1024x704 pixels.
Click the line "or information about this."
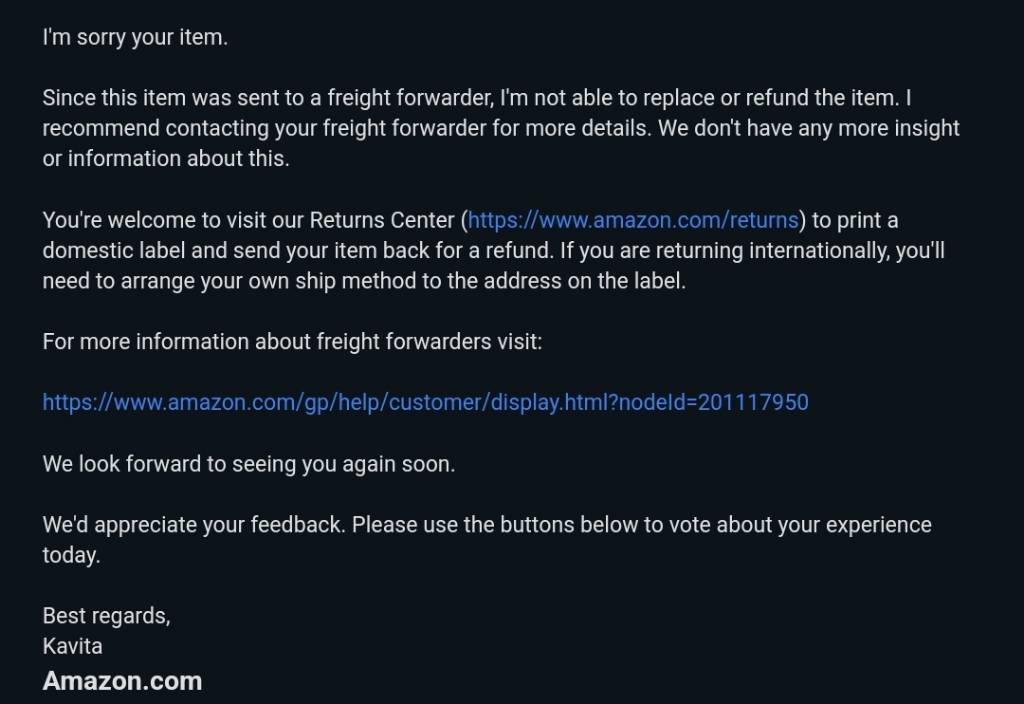point(166,159)
